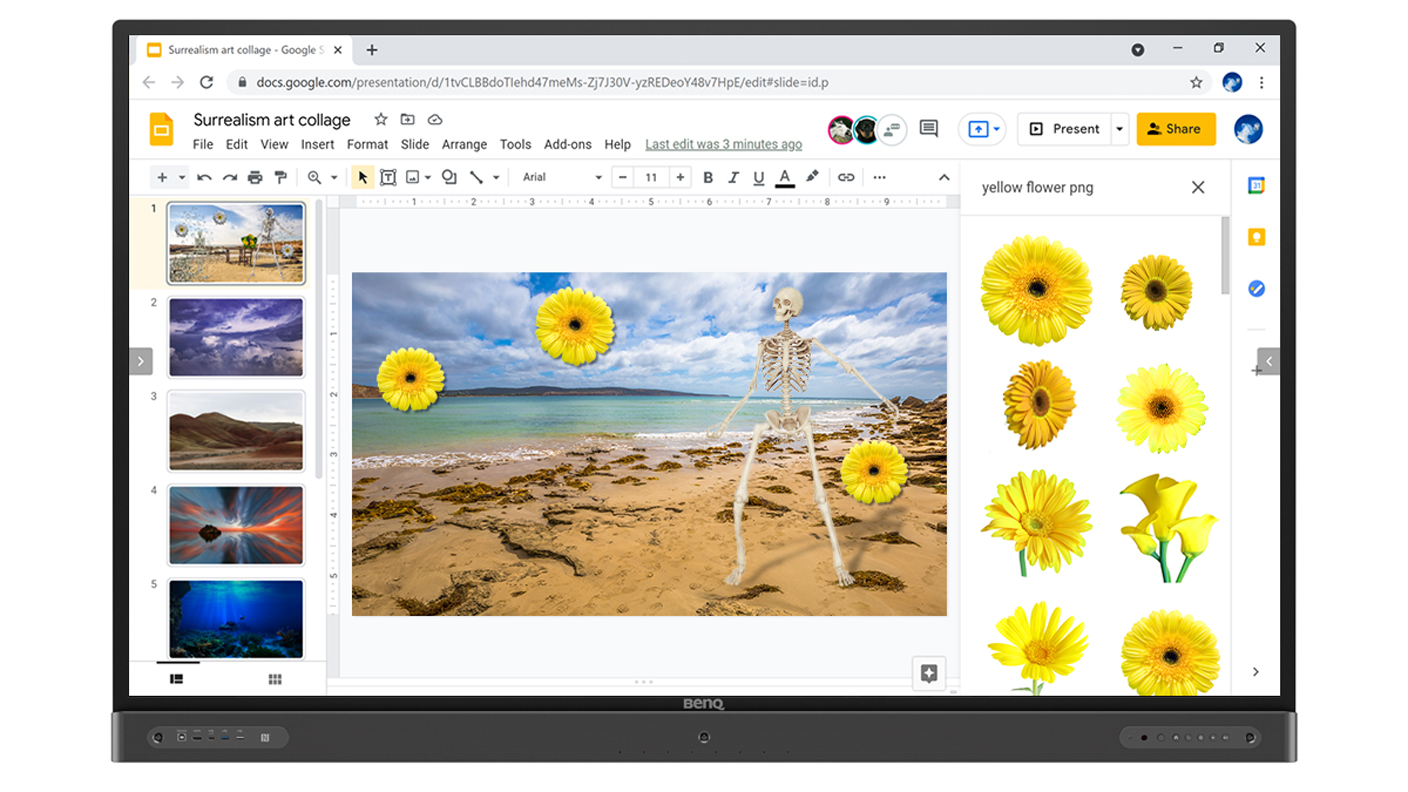Open the Arrange menu
The width and height of the screenshot is (1408, 792).
(x=465, y=144)
